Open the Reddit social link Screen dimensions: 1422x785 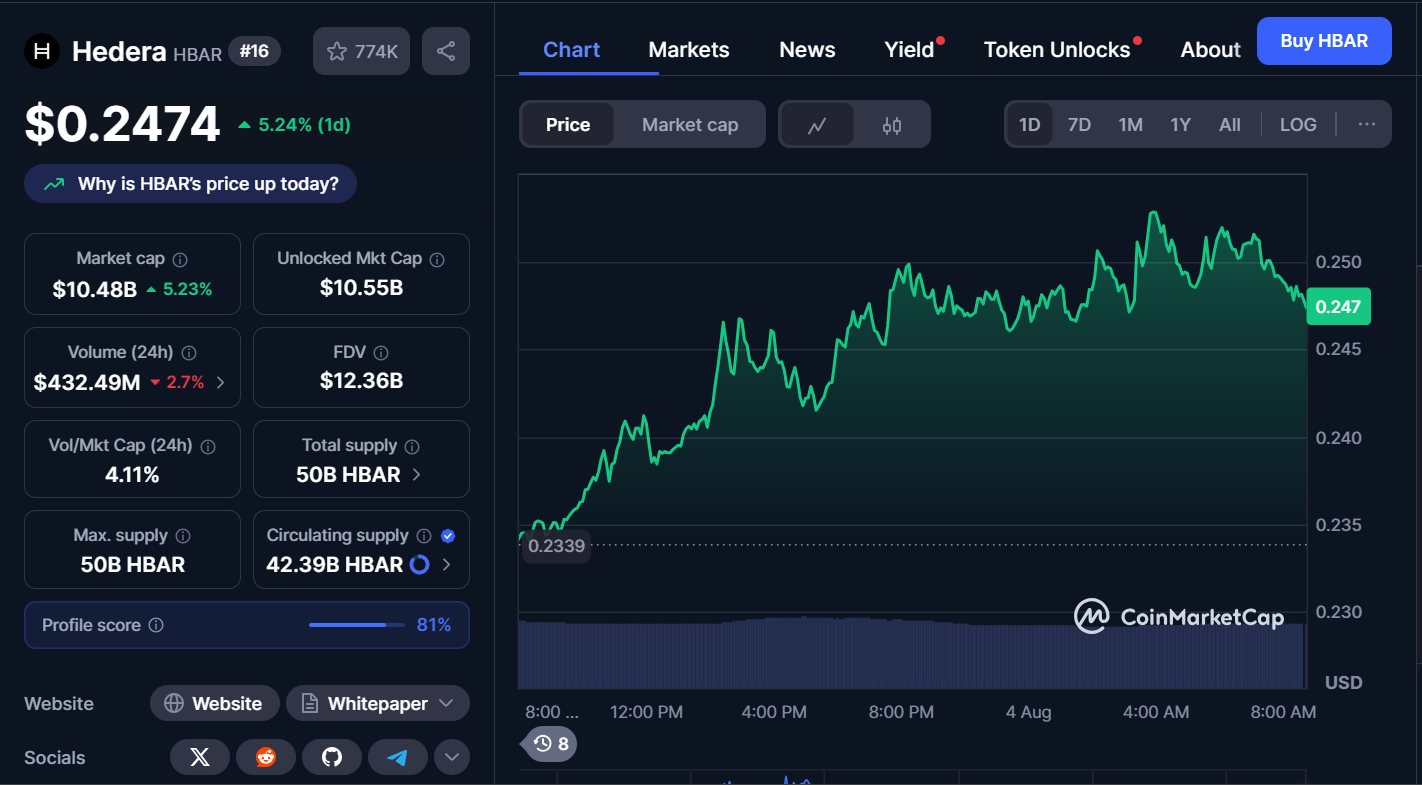pyautogui.click(x=266, y=758)
